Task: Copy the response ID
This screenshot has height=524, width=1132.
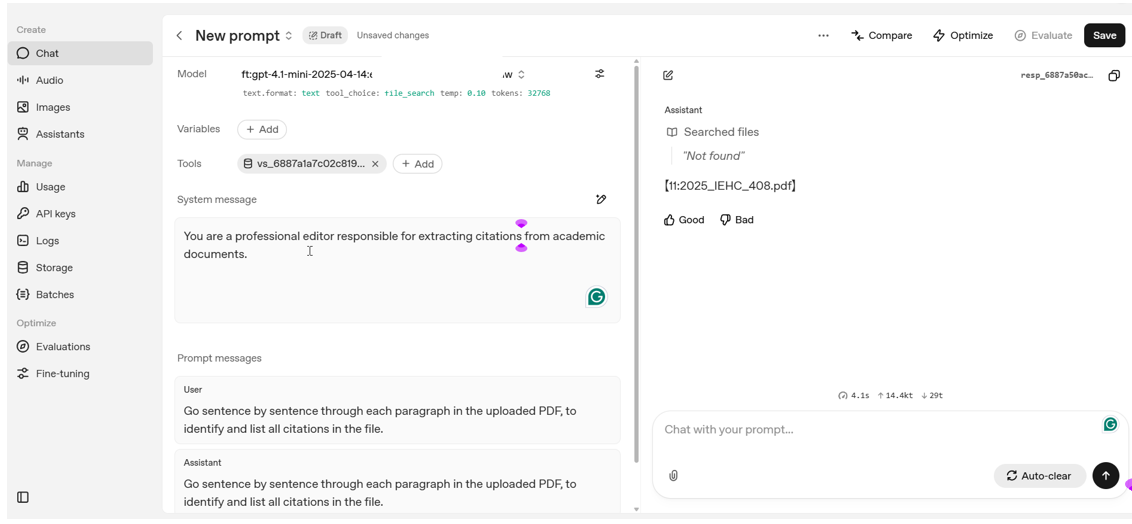Action: (x=1114, y=76)
